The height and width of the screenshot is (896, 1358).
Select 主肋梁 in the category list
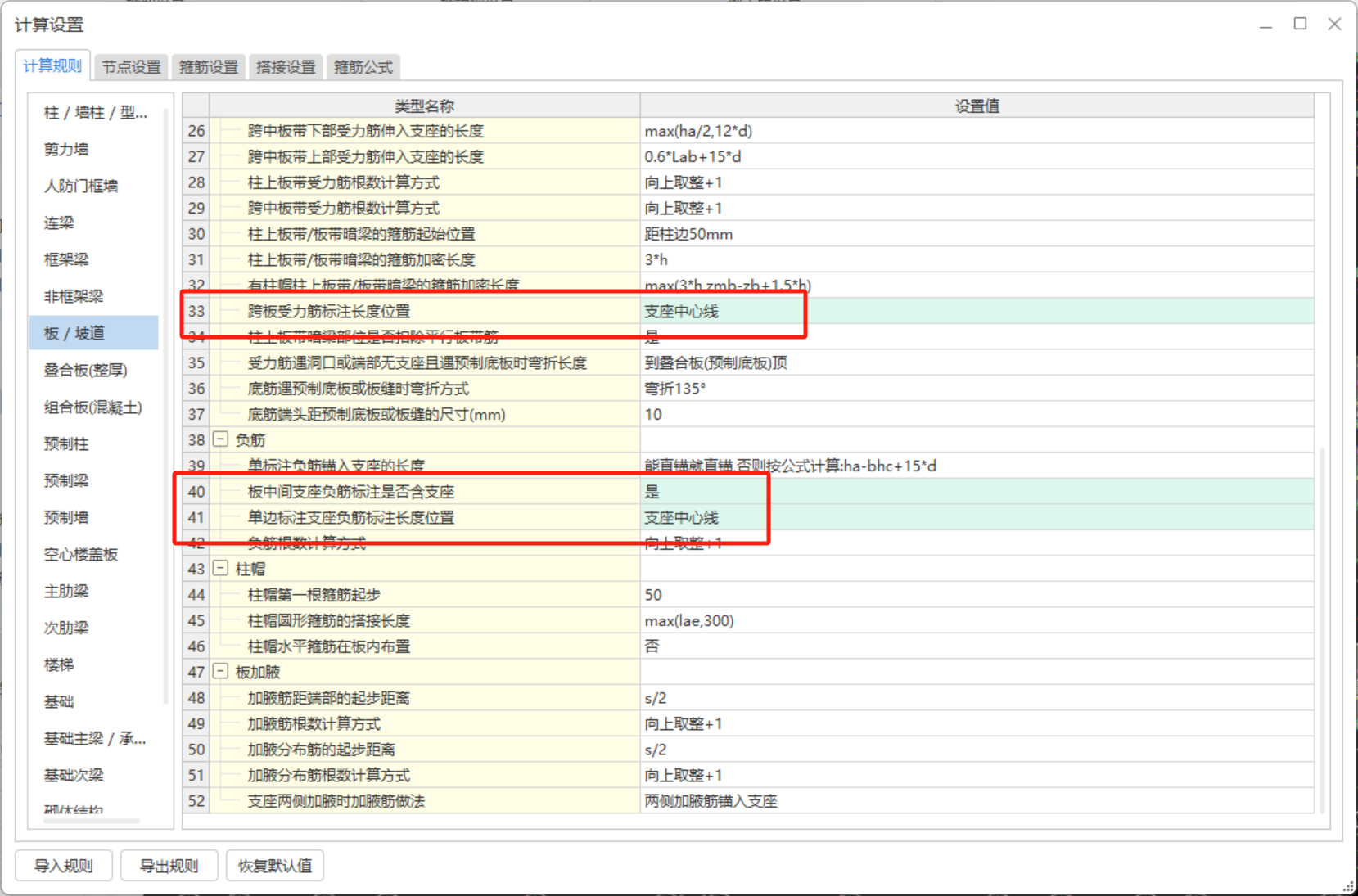95,592
